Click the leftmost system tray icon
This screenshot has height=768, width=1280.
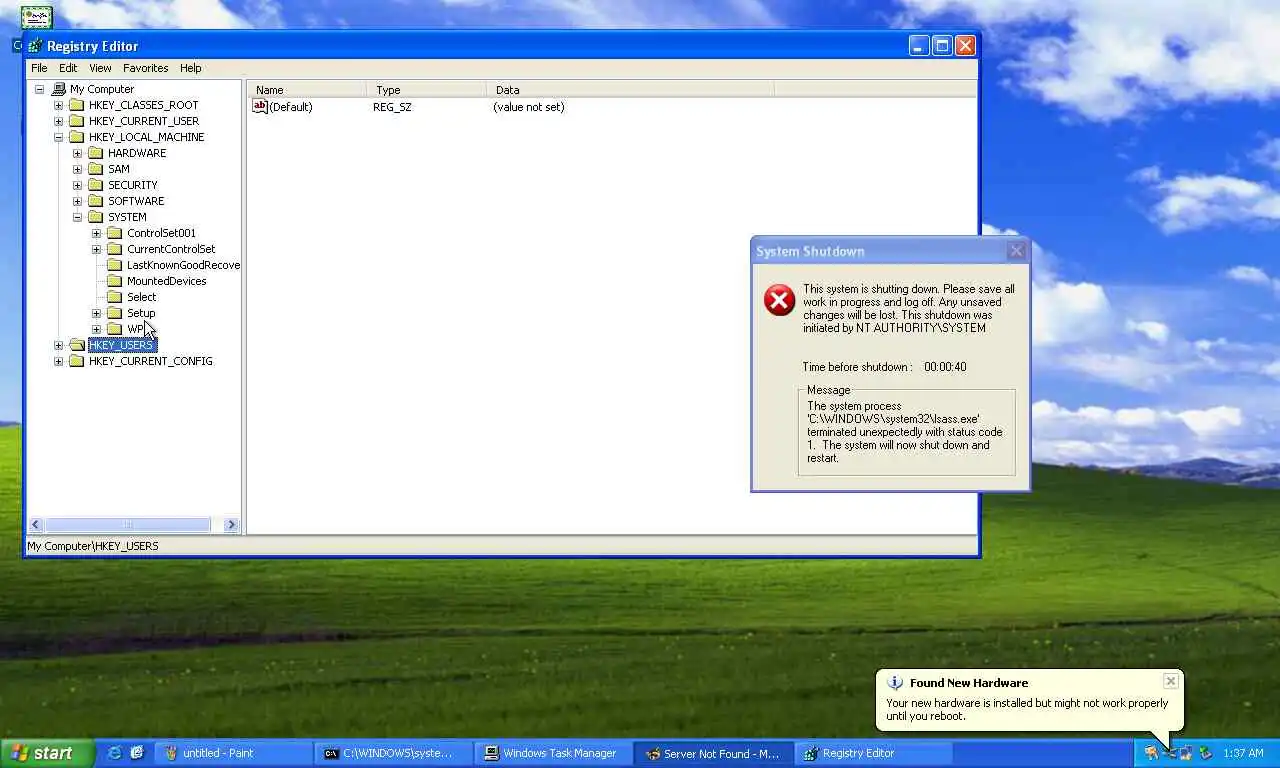coord(1151,753)
